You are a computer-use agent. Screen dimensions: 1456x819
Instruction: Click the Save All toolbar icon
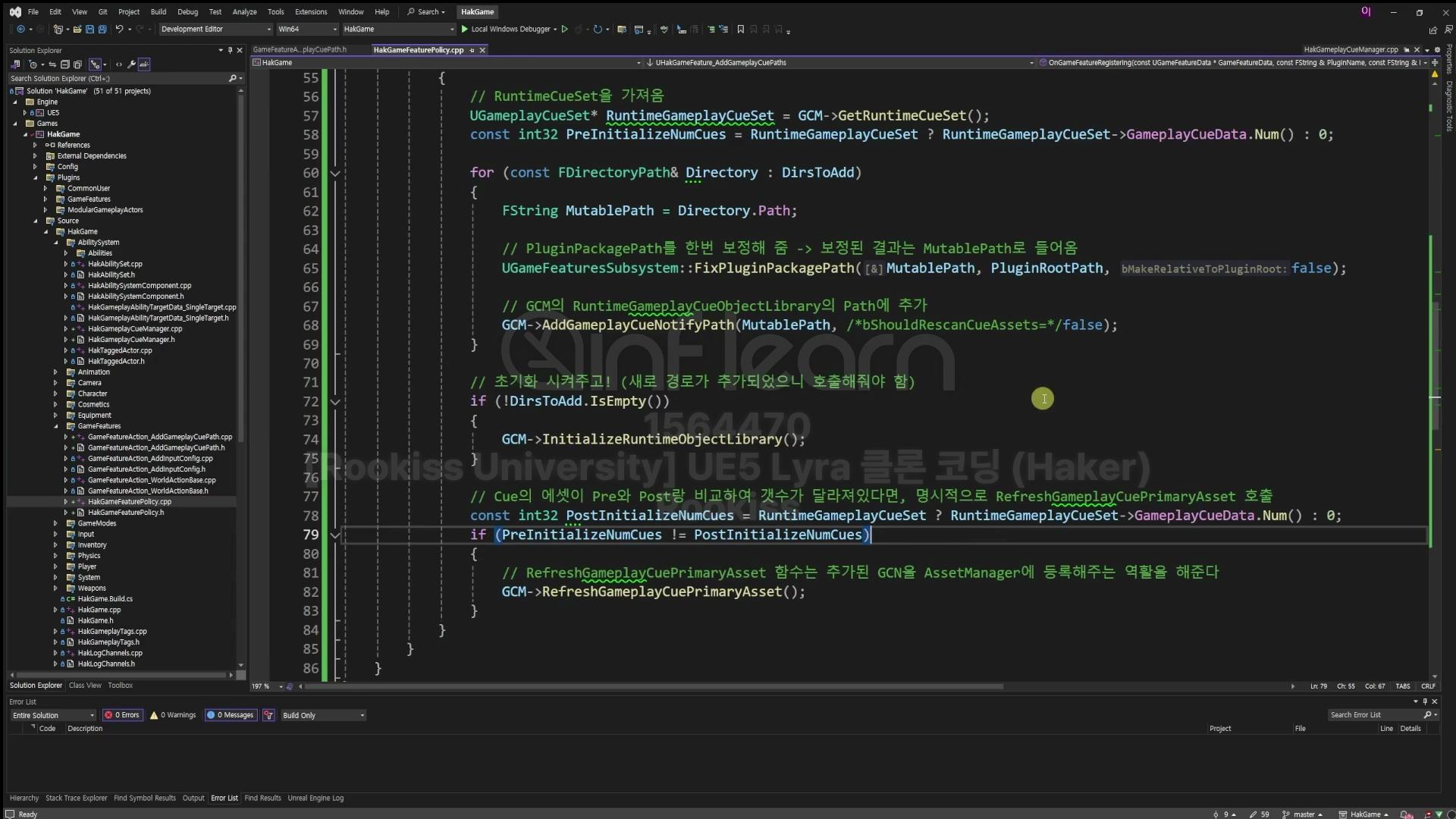click(102, 30)
